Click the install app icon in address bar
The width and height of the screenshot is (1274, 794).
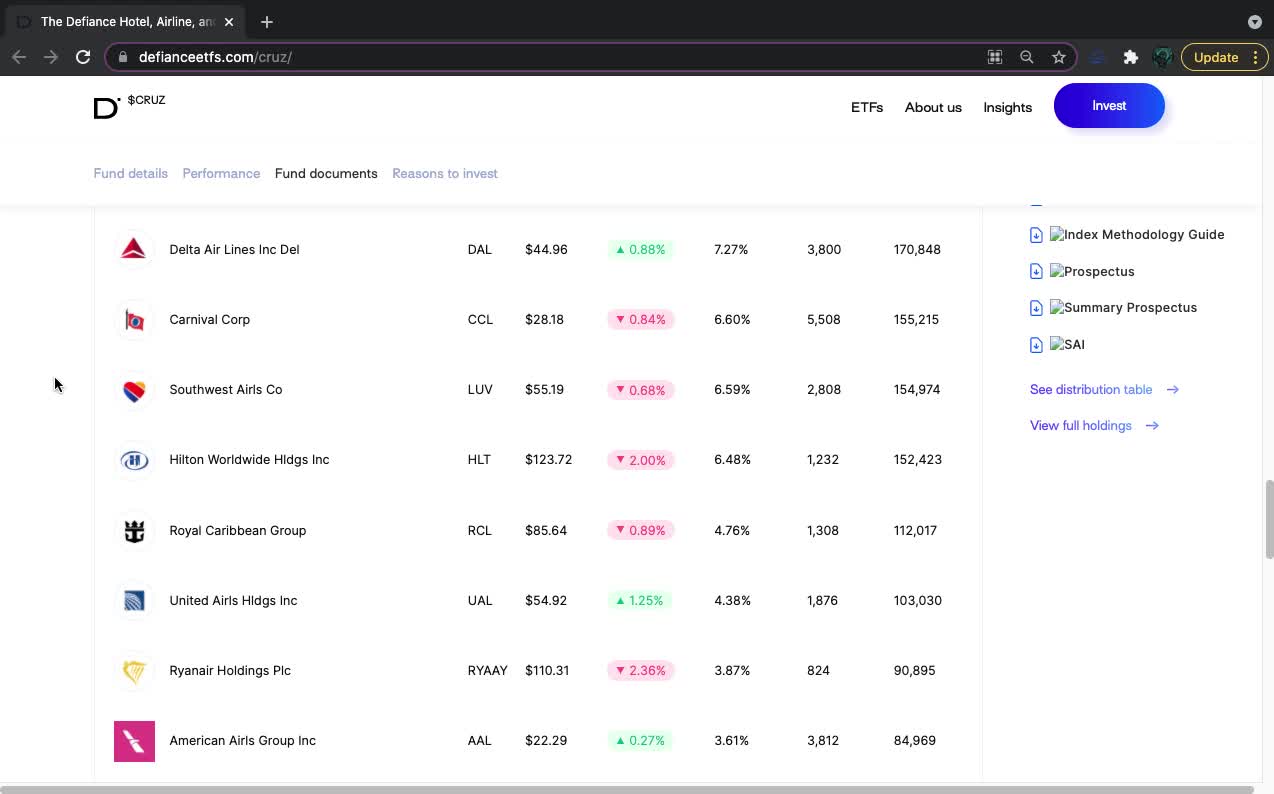click(x=995, y=57)
